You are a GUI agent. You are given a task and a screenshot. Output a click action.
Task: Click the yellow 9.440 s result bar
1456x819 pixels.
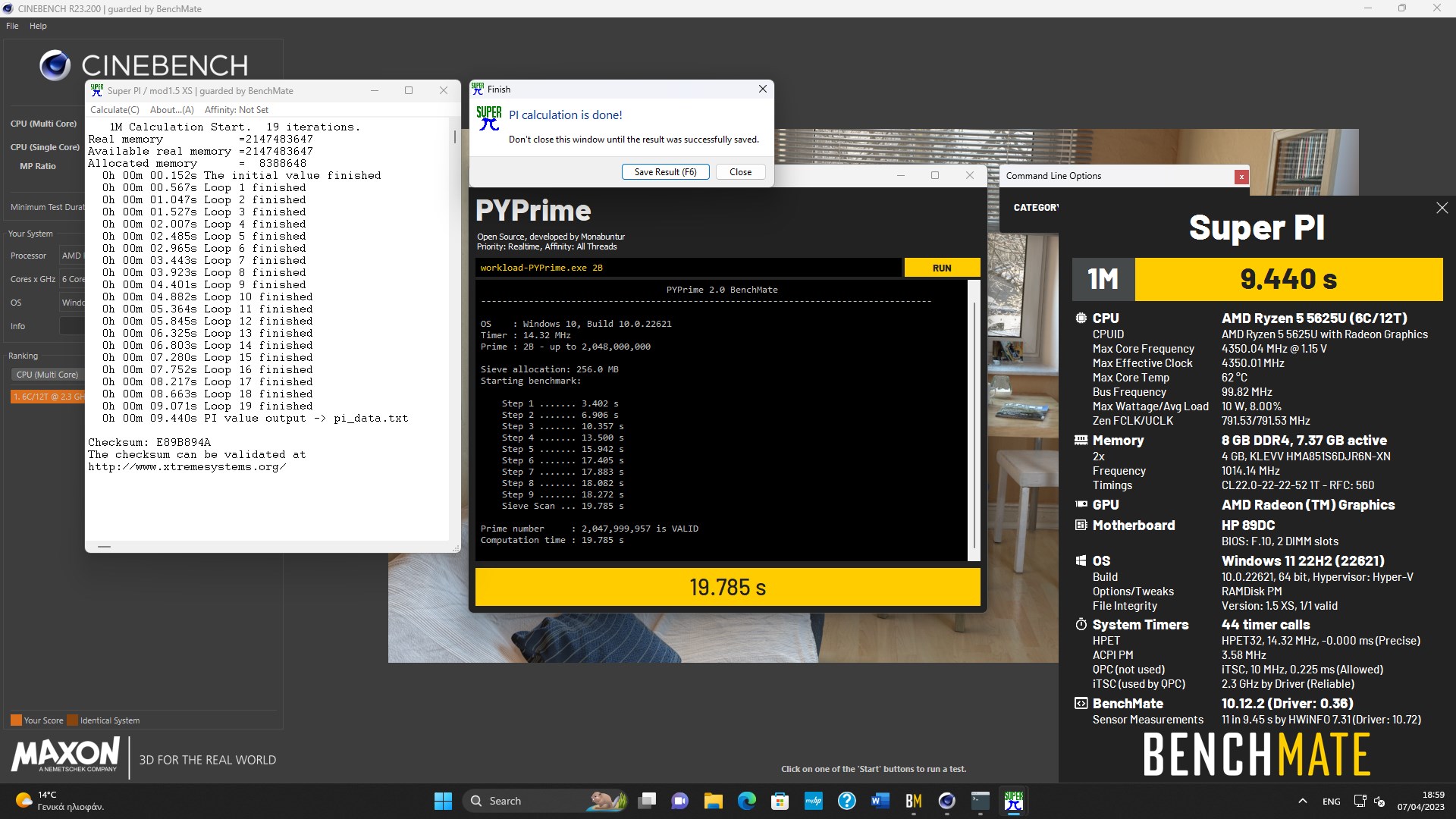tap(1288, 279)
